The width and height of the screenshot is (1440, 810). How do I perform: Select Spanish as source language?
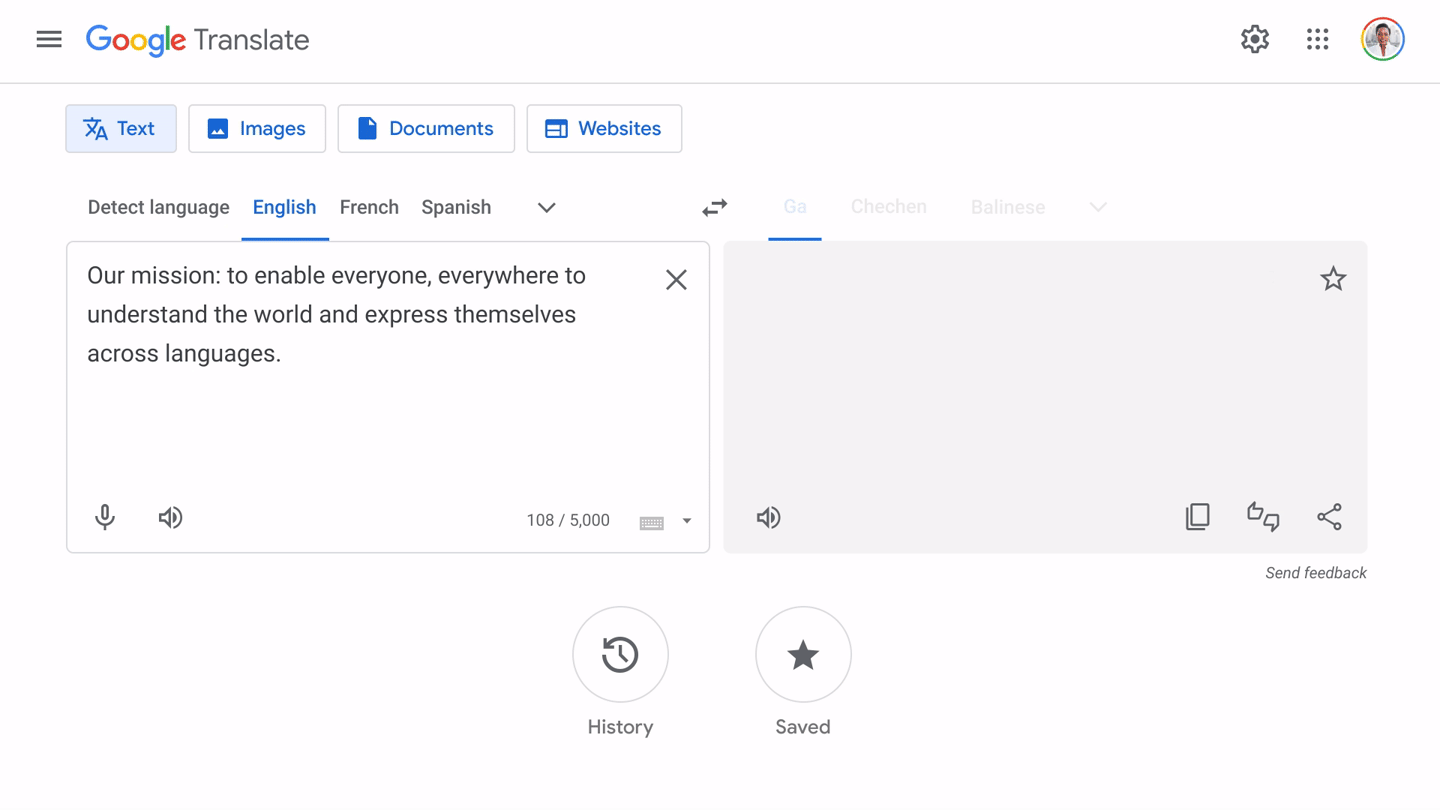456,207
